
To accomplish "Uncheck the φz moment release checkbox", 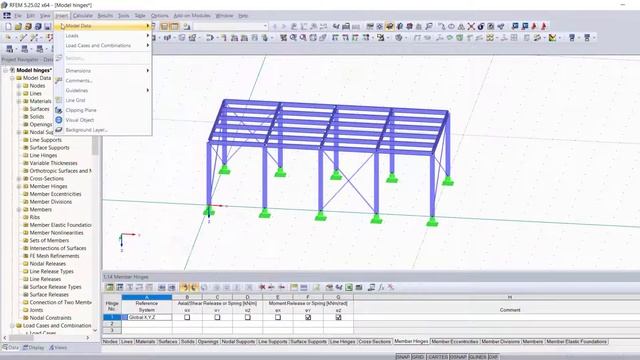I will coord(338,317).
